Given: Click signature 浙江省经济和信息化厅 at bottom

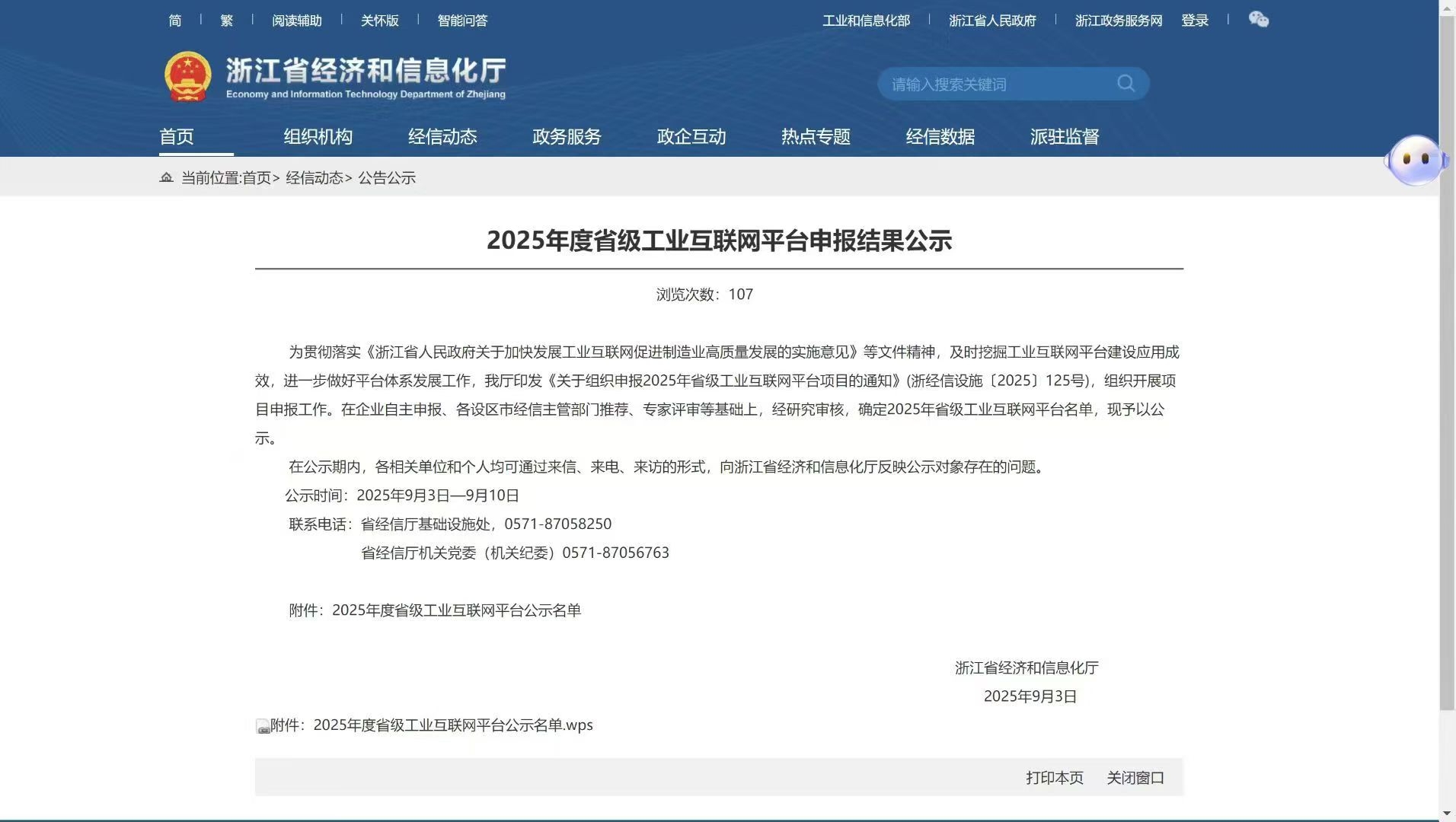Looking at the screenshot, I should tap(1027, 667).
